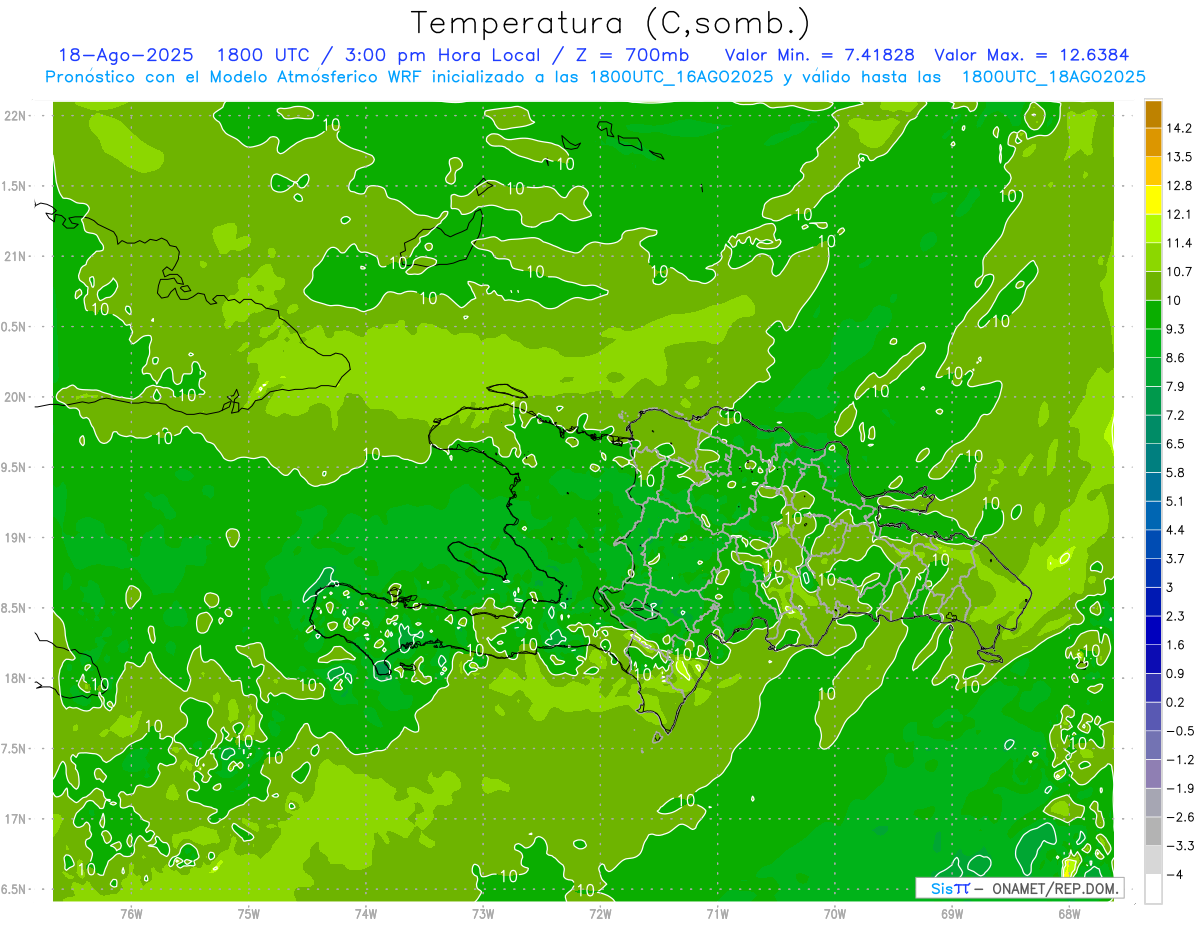
Task: Click the '72W' longitude label
Action: 600,913
